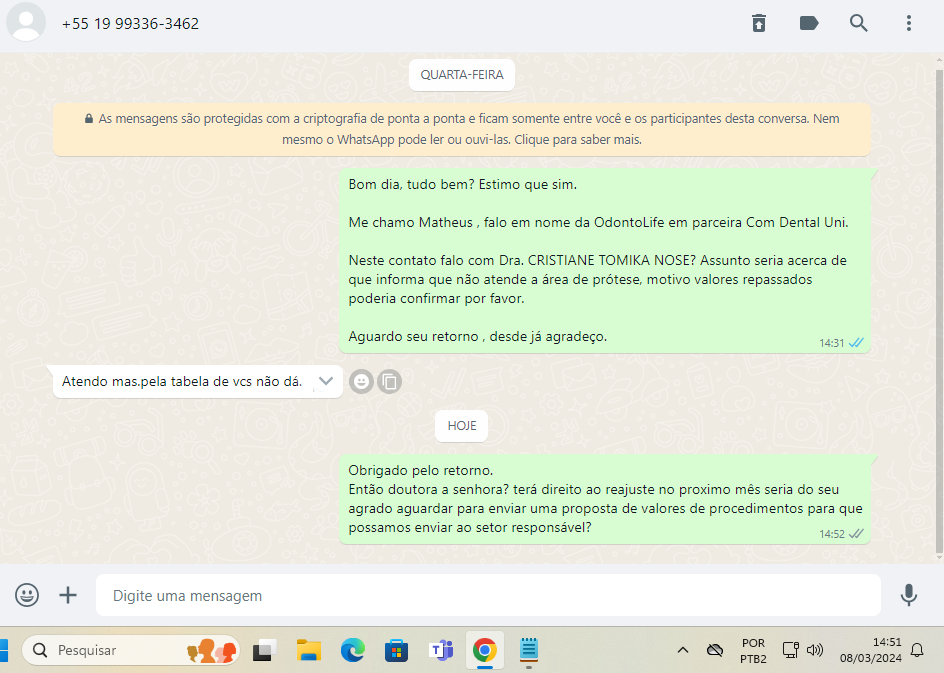Click the message beginning 'Obrigado pelo retorno.'

pyautogui.click(x=604, y=499)
